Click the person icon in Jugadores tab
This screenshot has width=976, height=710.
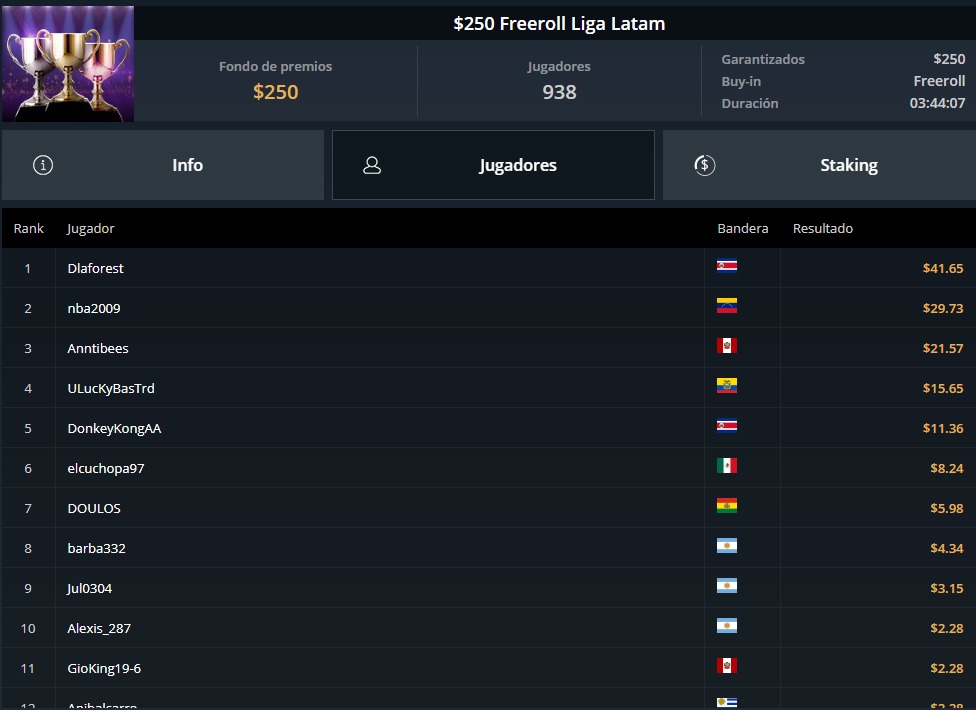coord(372,166)
